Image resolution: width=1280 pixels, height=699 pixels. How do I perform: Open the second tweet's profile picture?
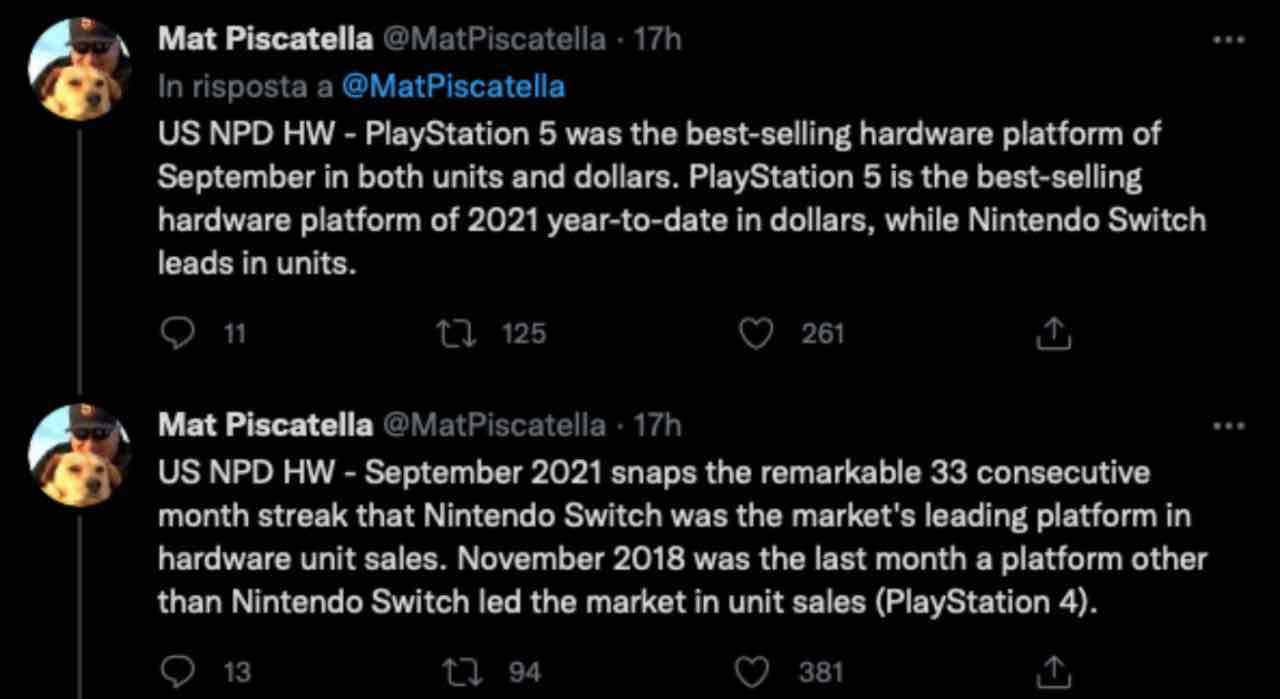(x=79, y=455)
